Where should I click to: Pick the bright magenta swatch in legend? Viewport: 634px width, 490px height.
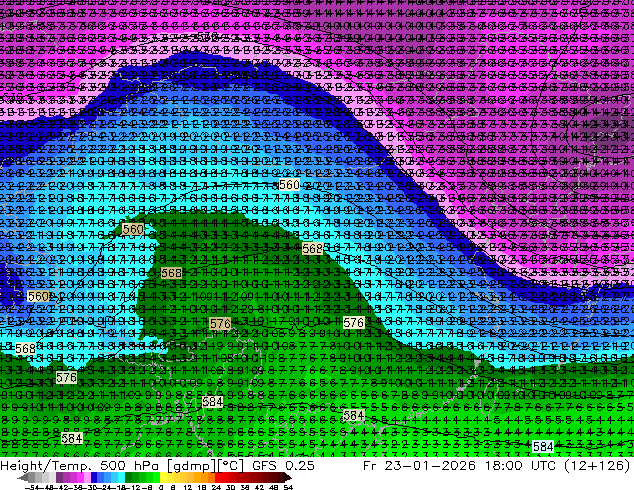coord(80,478)
